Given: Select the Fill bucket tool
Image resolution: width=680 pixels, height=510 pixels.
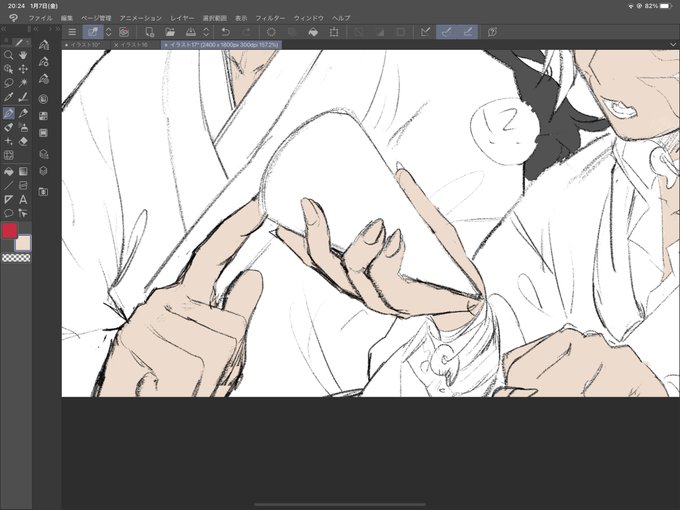Looking at the screenshot, I should [8, 172].
